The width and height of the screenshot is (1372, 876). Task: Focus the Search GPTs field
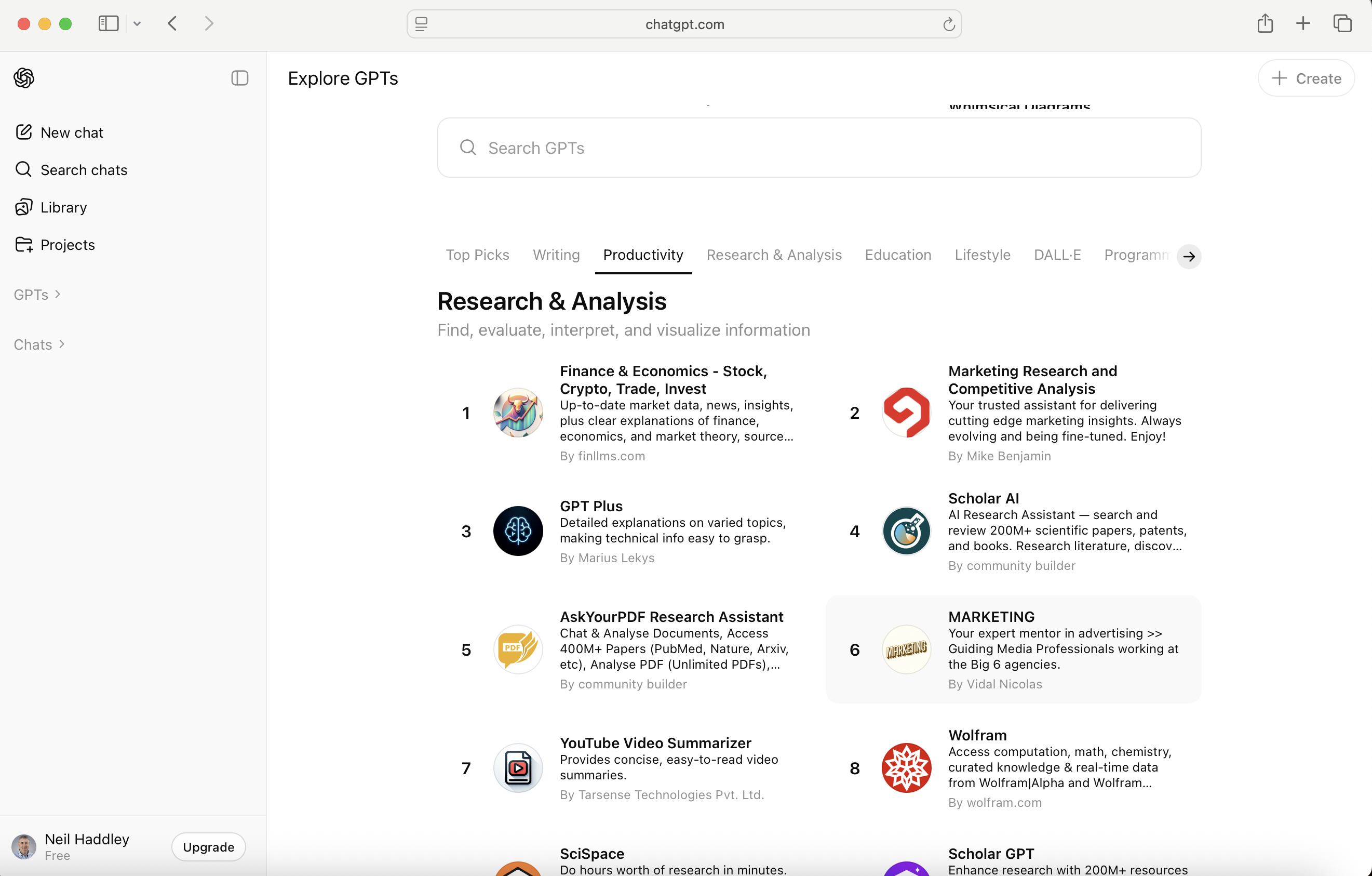click(x=819, y=148)
